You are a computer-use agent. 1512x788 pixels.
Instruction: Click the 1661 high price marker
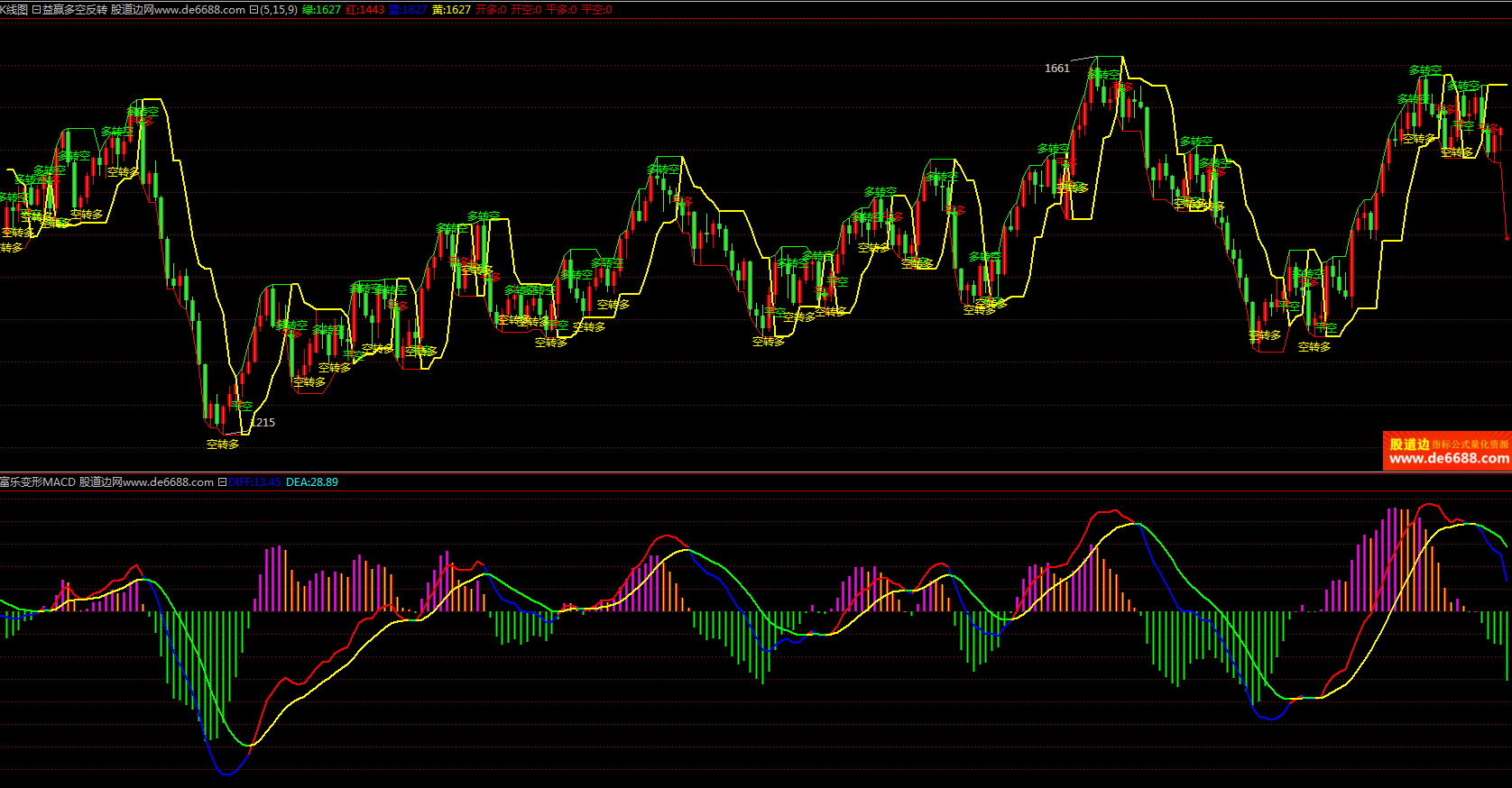[1056, 69]
